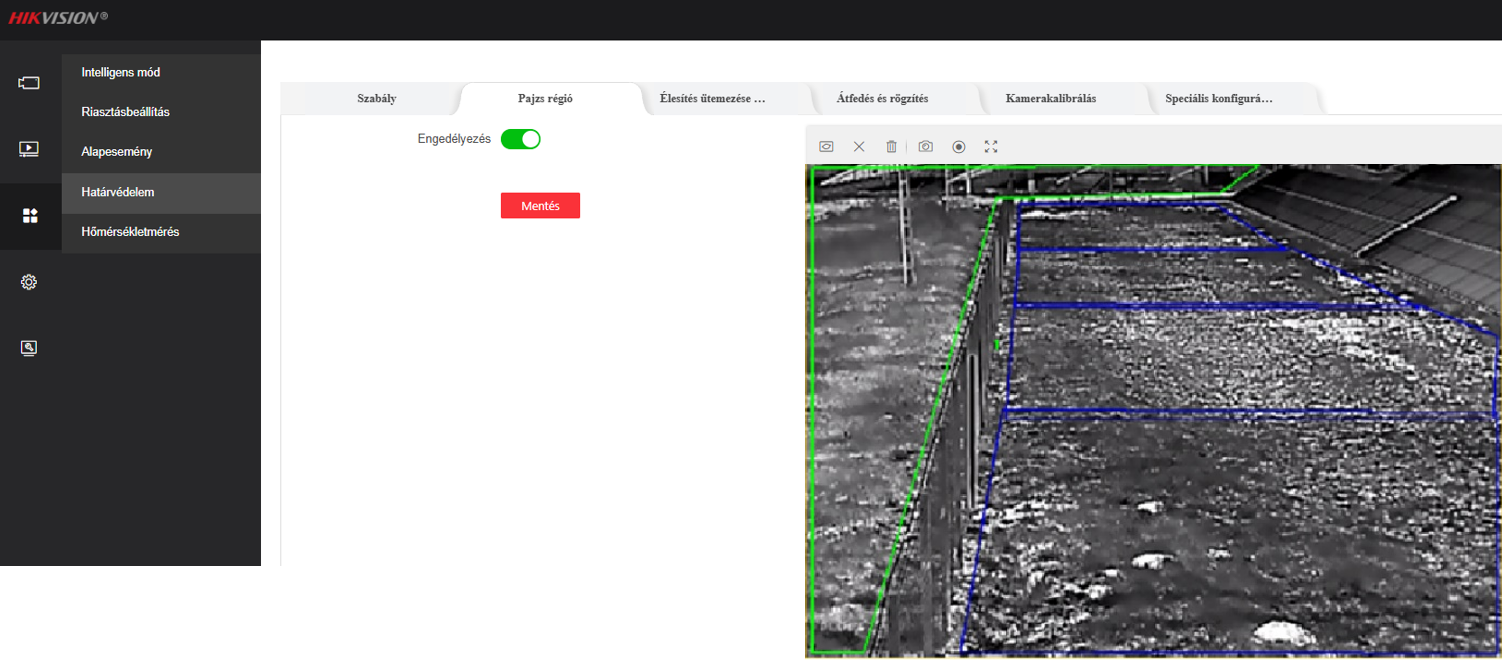
Task: Open Intelligens mód in the side menu
Action: [161, 73]
